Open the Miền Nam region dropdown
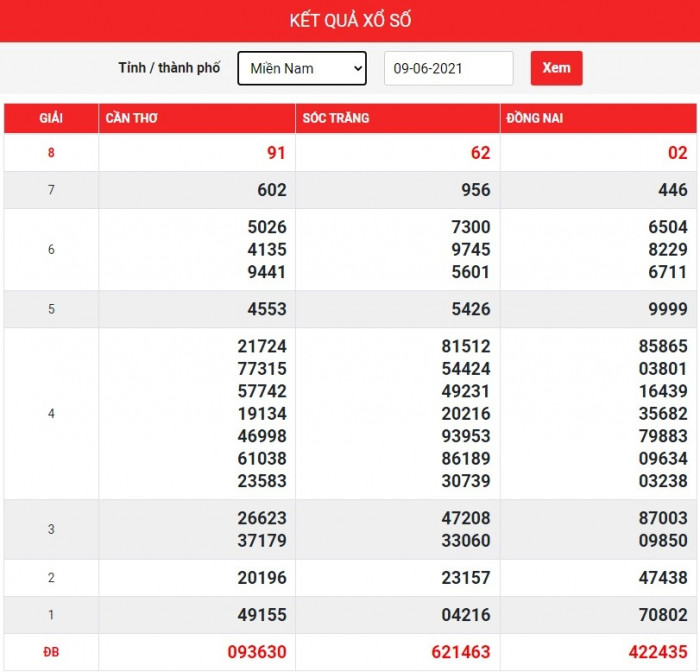The image size is (700, 672). [x=302, y=68]
